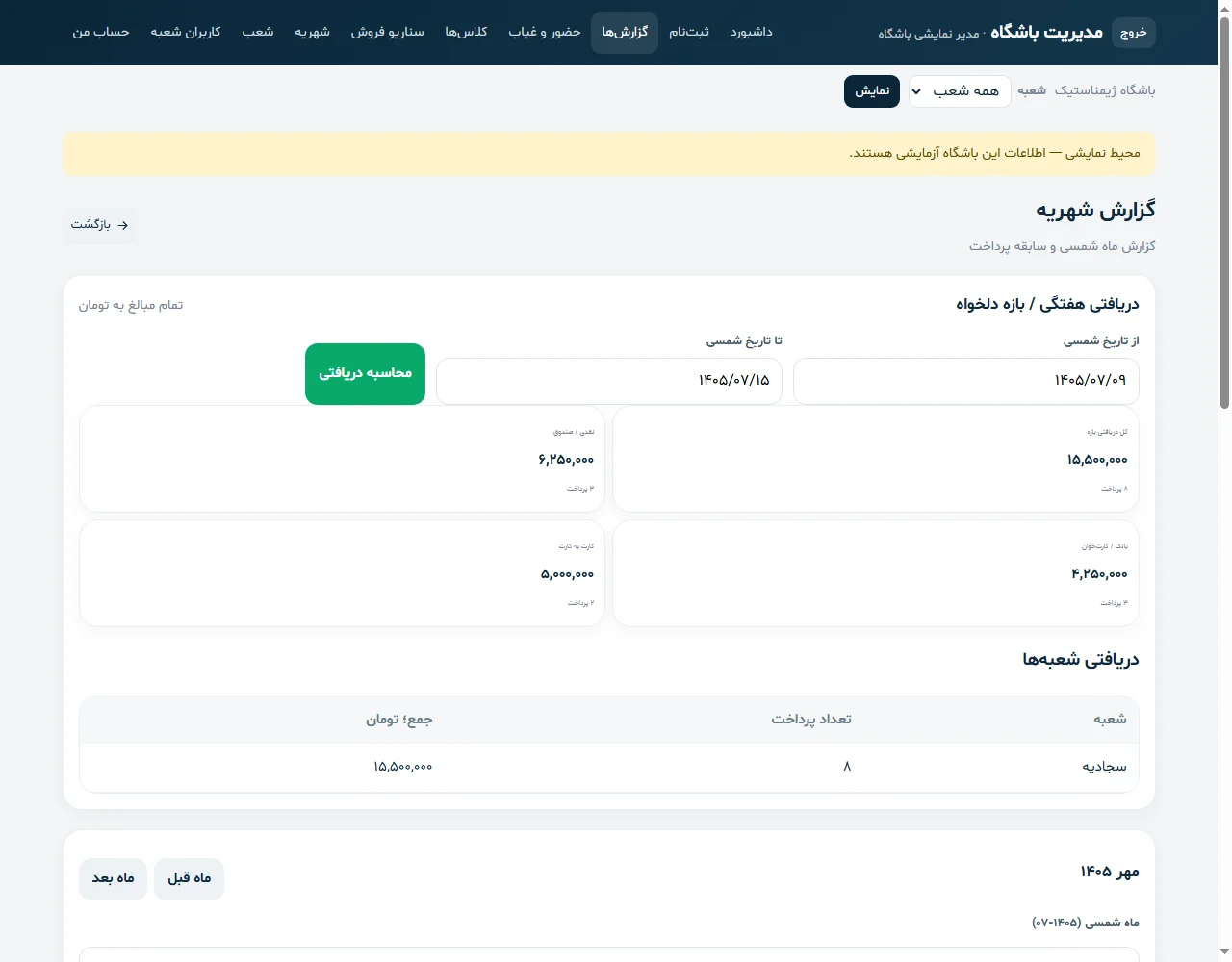
Task: Click the گزارش شهریه page heading
Action: pyautogui.click(x=1095, y=211)
